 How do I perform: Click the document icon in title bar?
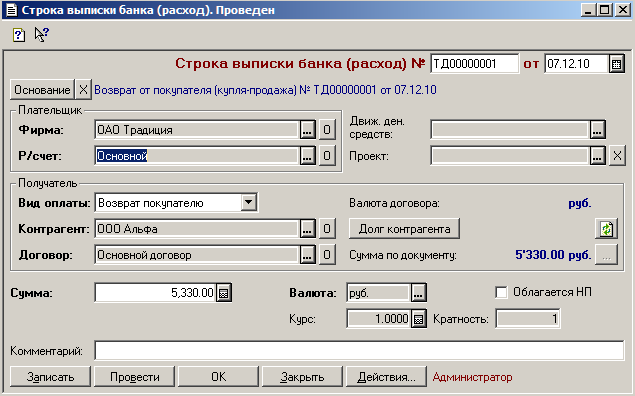click(x=11, y=10)
